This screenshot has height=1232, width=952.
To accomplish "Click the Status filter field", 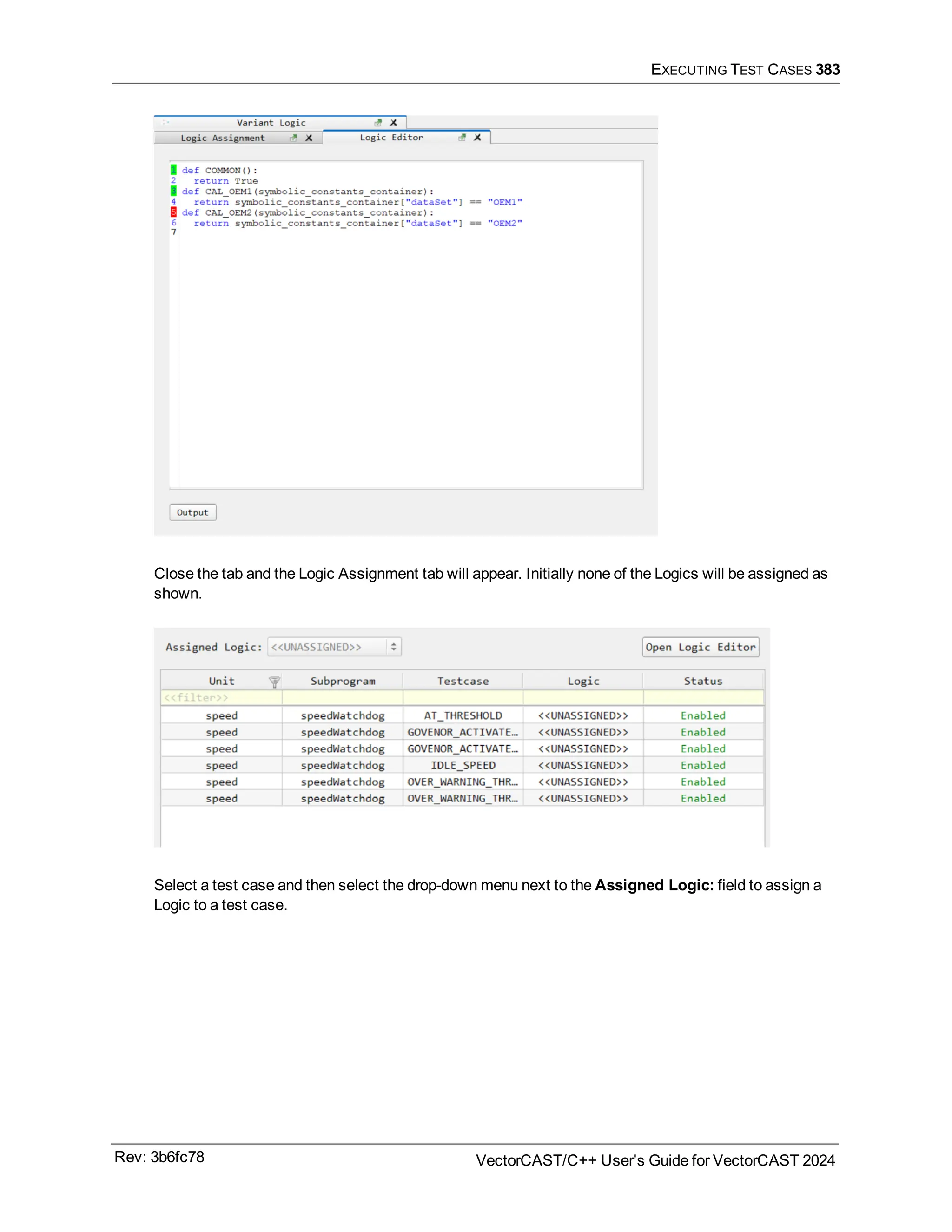I will coord(703,698).
